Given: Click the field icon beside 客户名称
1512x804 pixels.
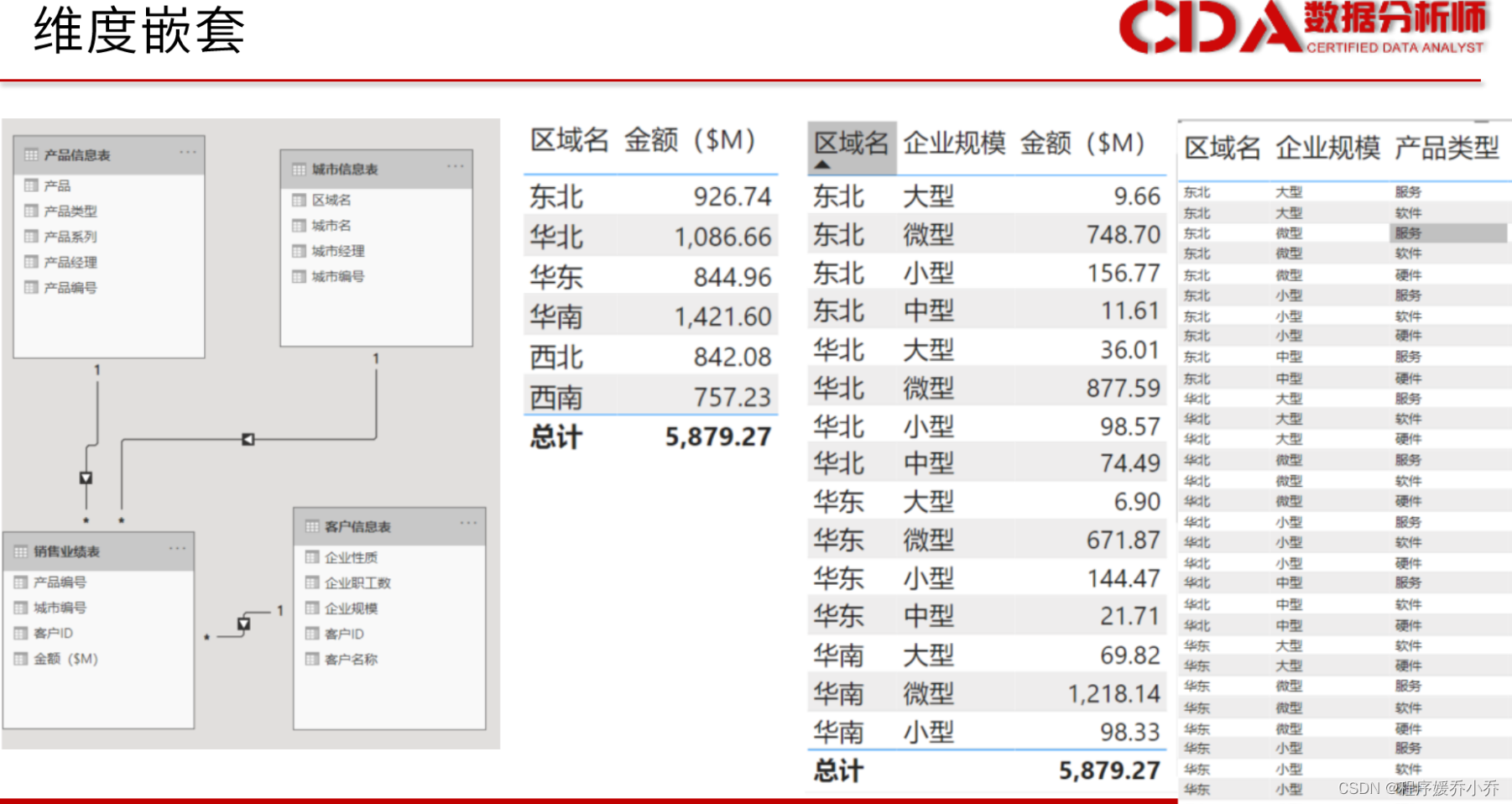Looking at the screenshot, I should (x=312, y=660).
